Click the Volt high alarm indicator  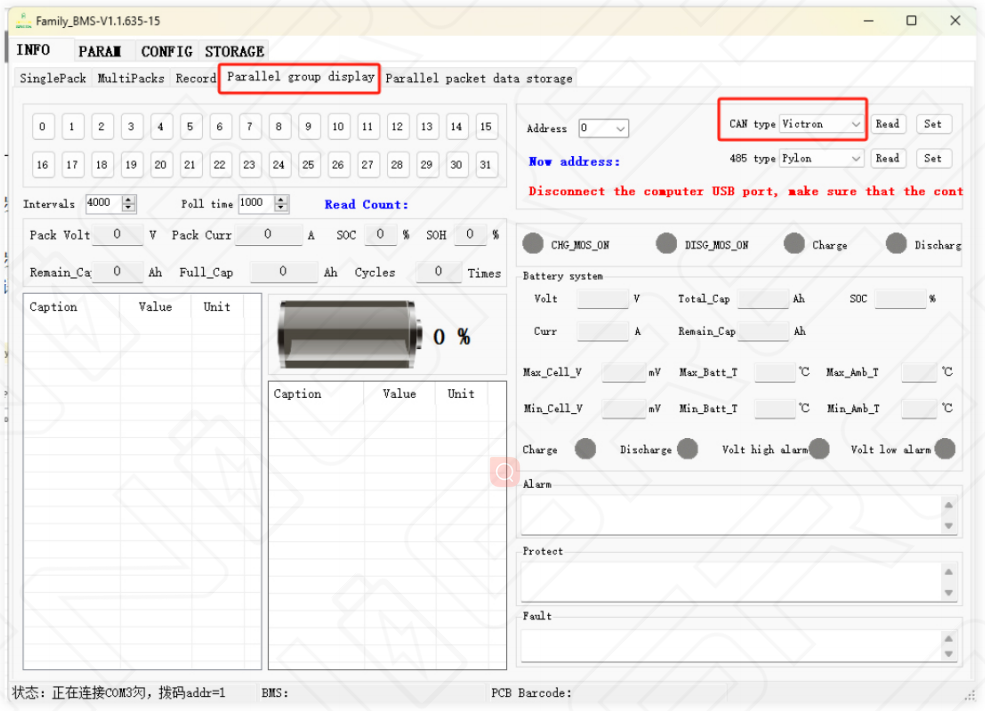click(819, 449)
